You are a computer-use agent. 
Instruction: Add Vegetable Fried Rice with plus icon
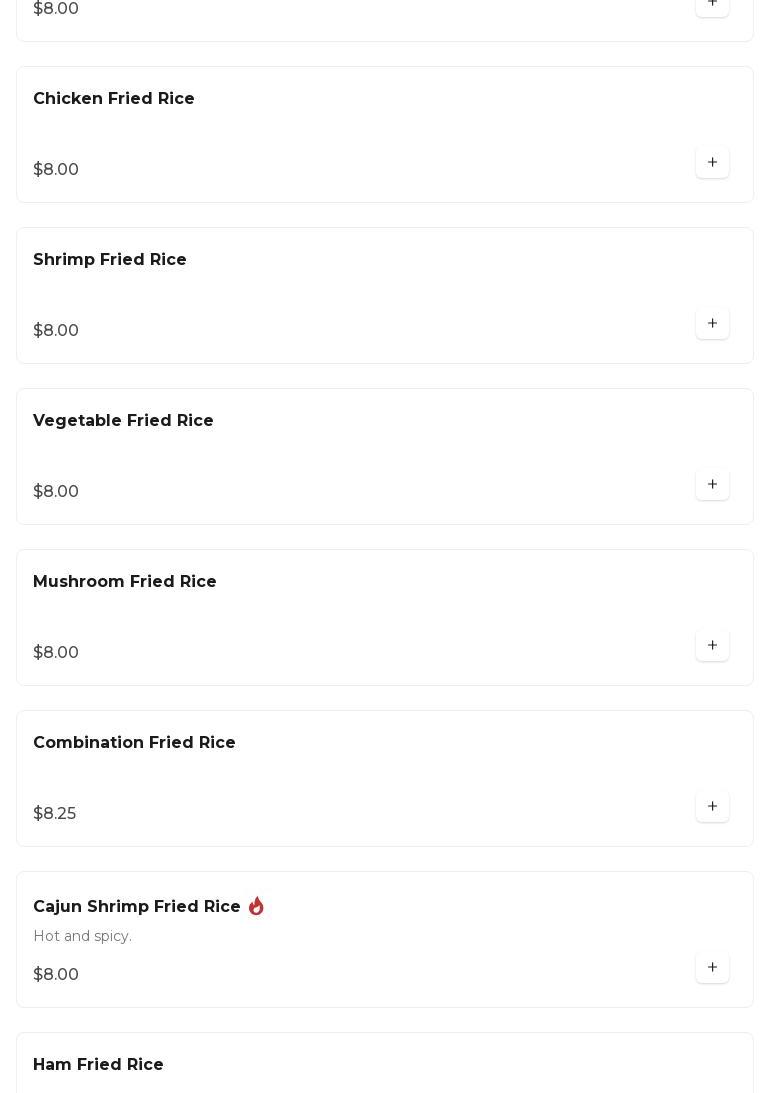[712, 485]
